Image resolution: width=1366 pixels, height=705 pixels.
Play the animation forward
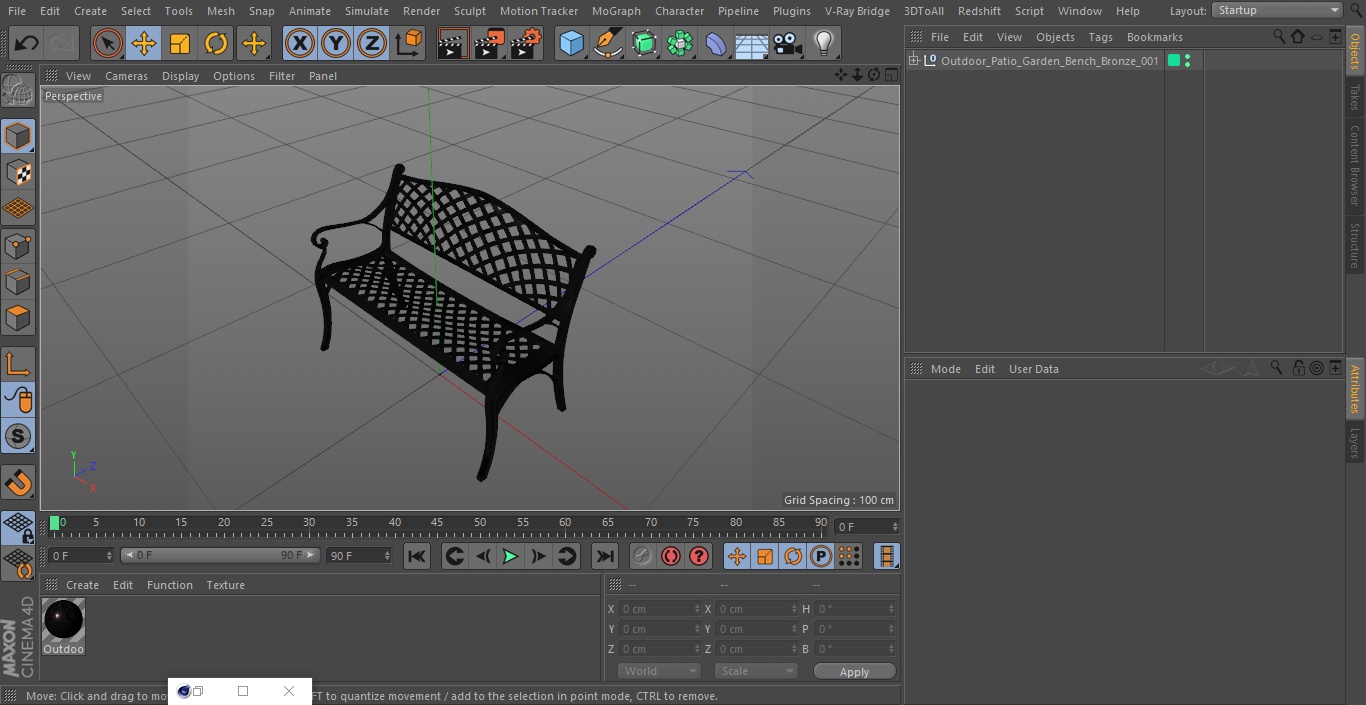(510, 557)
